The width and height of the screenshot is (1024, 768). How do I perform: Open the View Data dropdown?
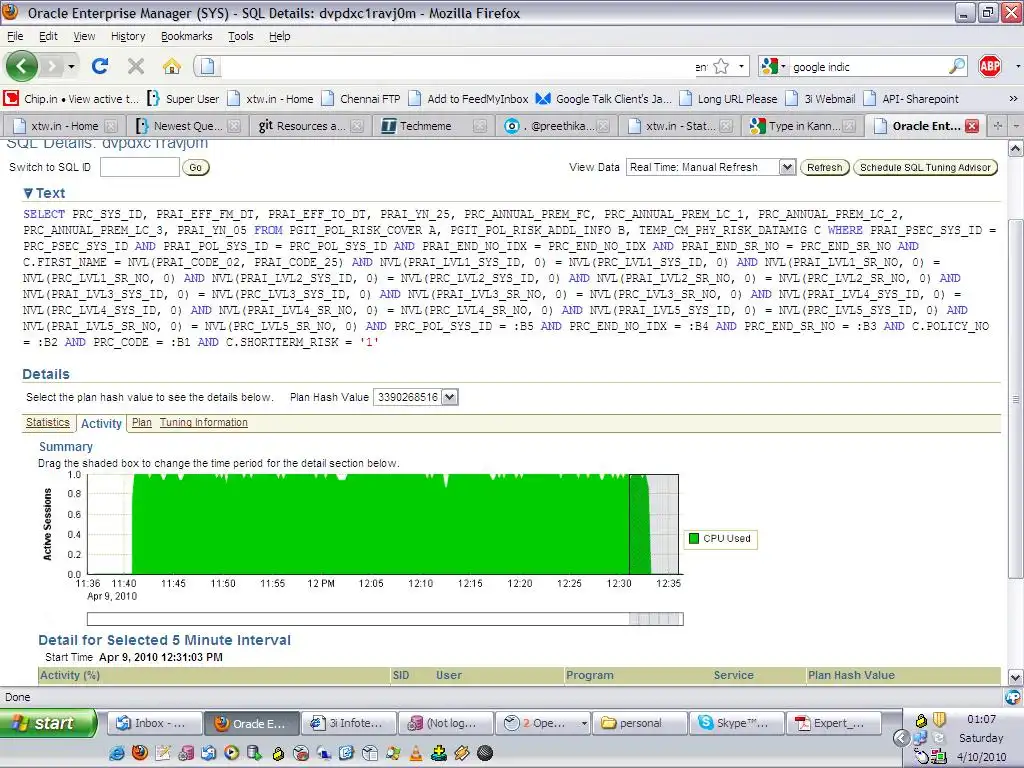coord(711,167)
